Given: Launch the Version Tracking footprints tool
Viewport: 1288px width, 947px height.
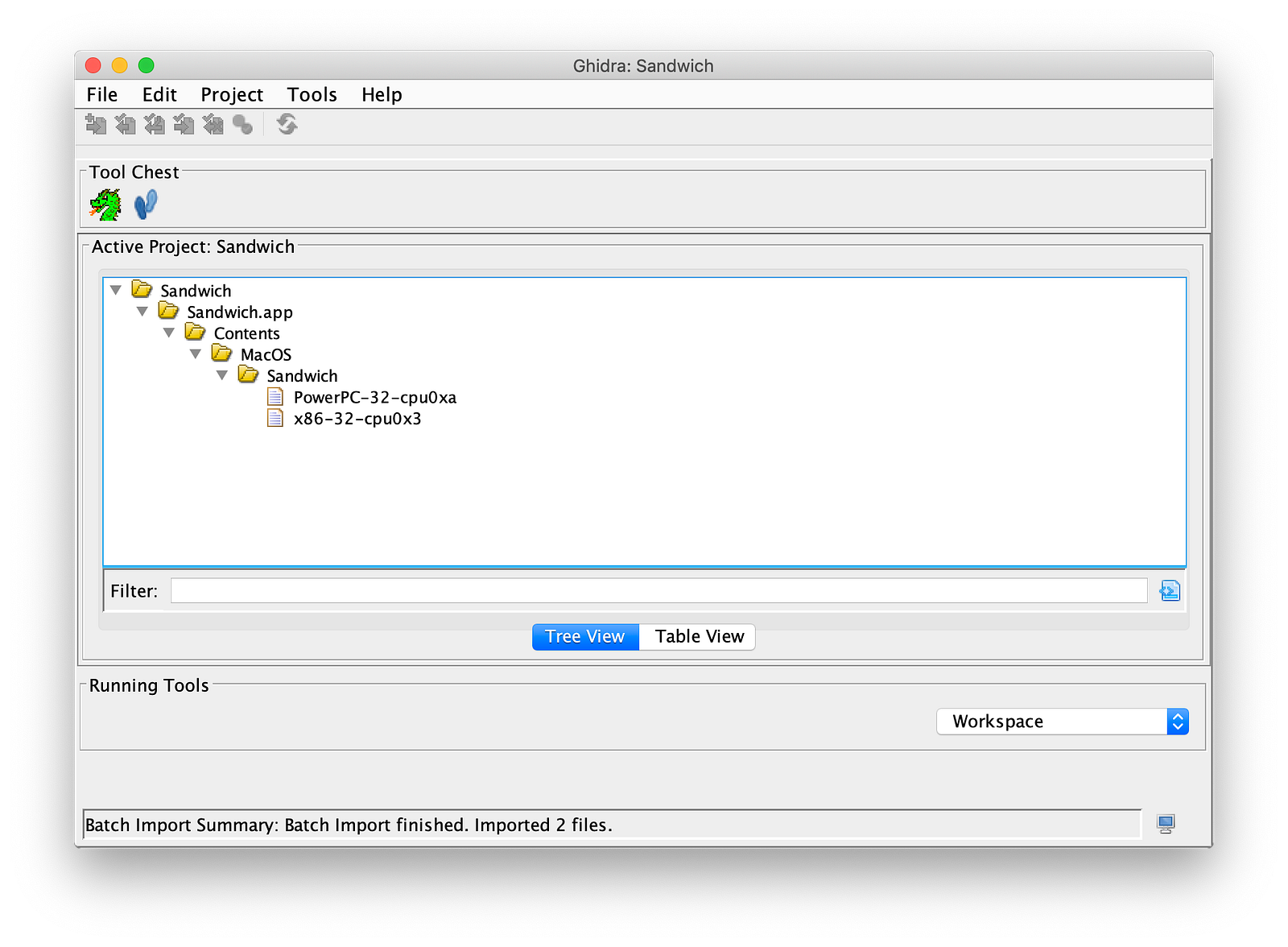Looking at the screenshot, I should click(x=146, y=205).
